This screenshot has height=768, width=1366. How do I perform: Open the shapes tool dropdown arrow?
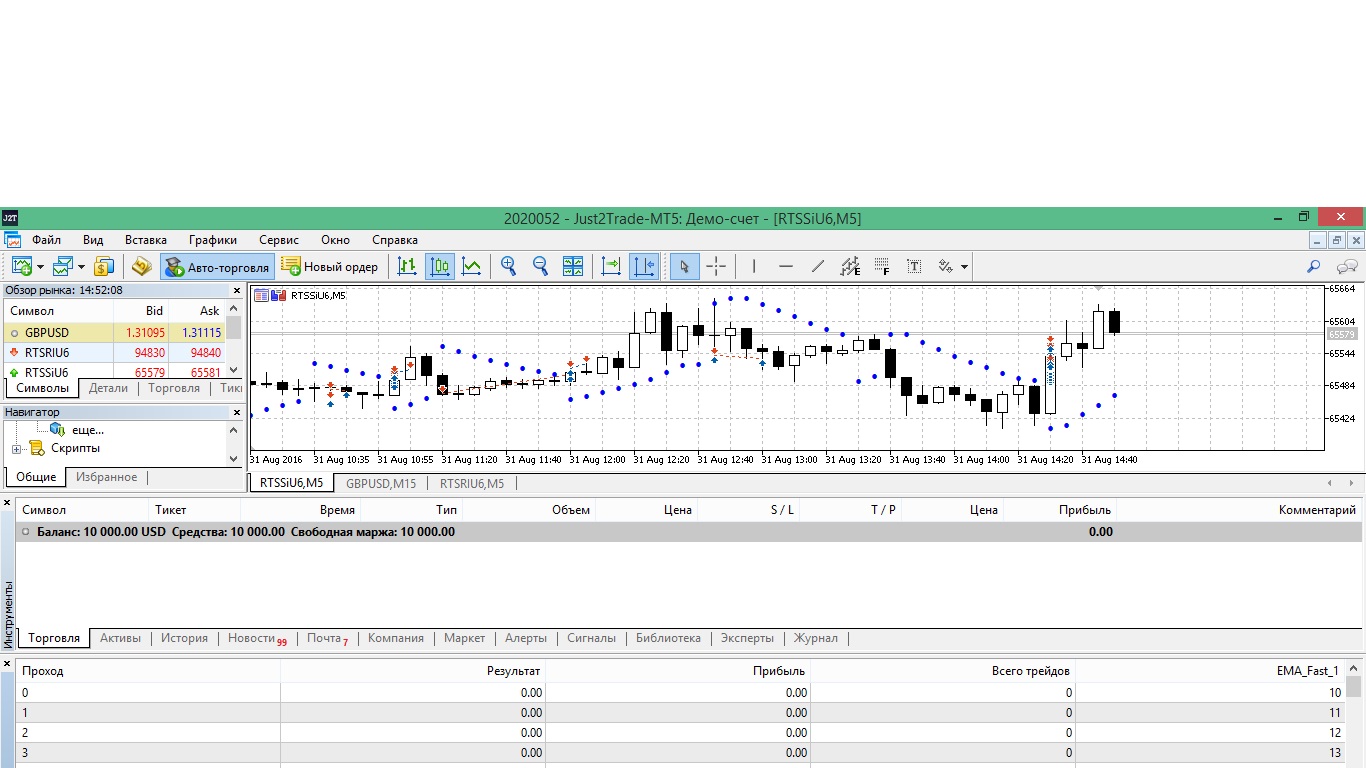coord(964,267)
